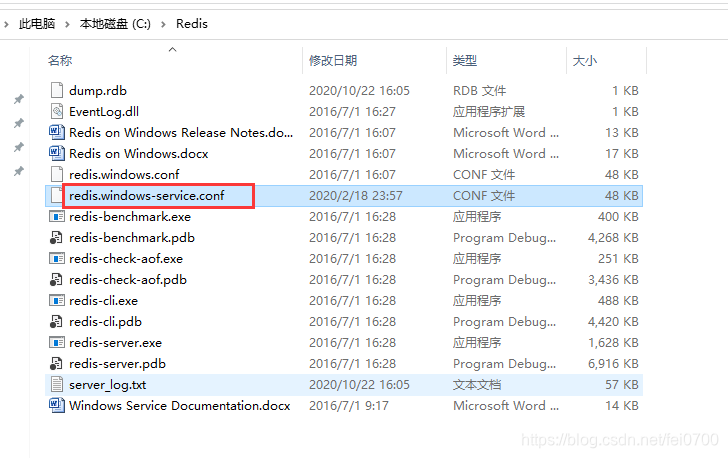
Task: Click the redis-benchmark.exe application icon
Action: (x=57, y=216)
